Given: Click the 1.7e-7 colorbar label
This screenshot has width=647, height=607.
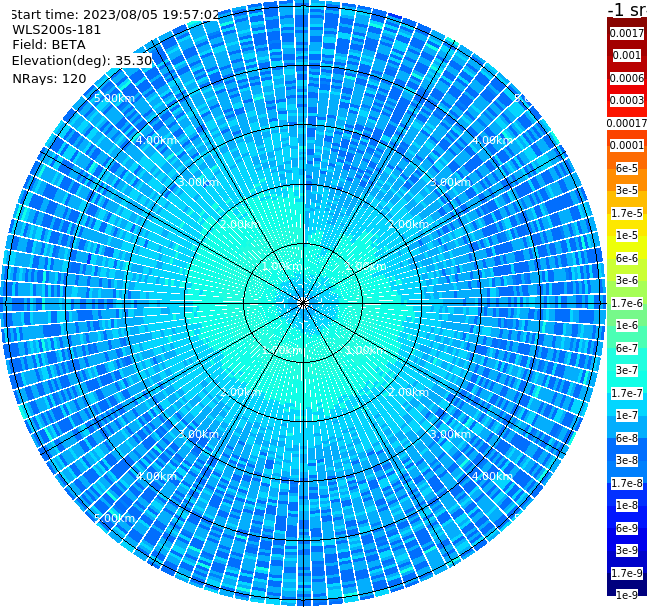Looking at the screenshot, I should [627, 393].
